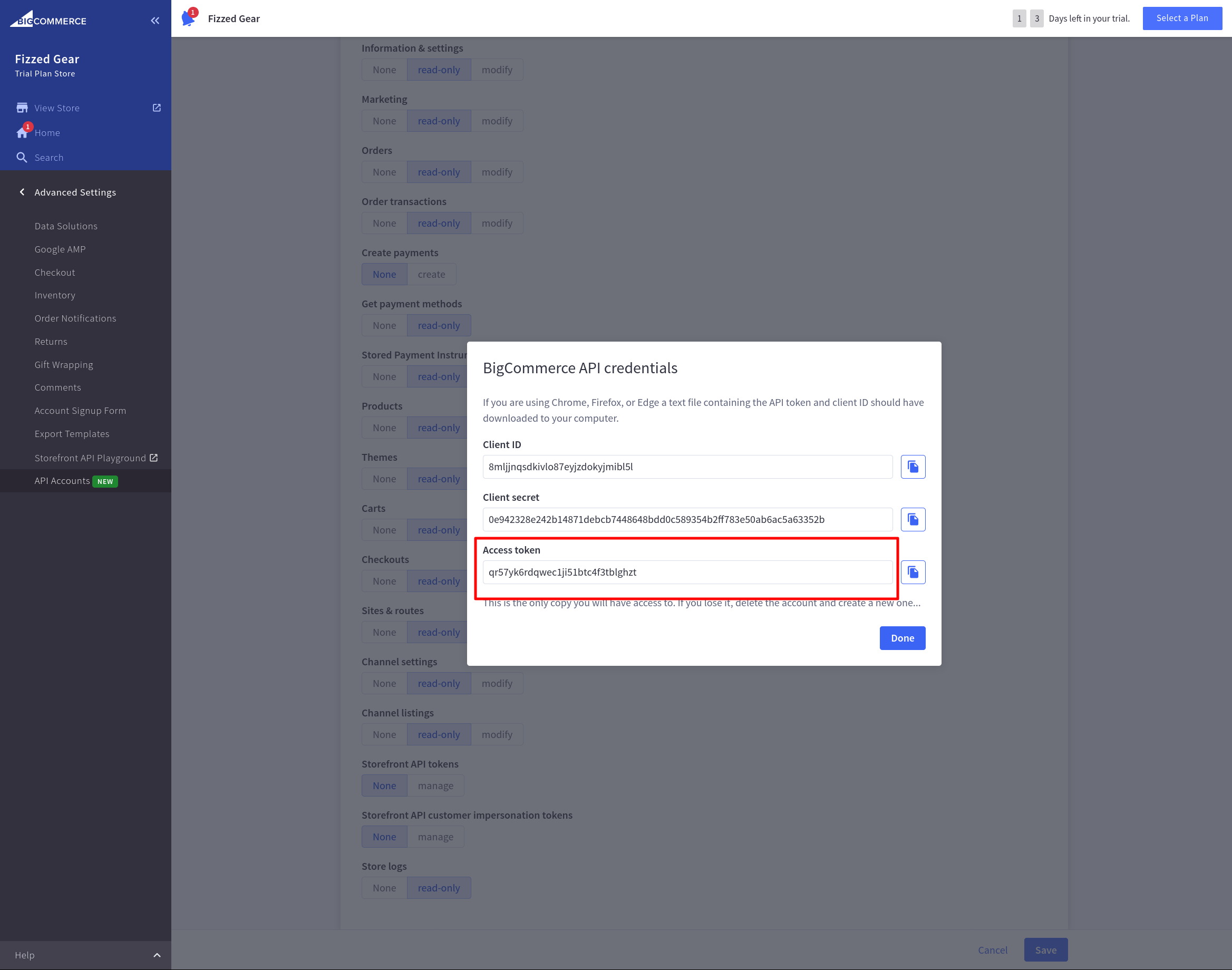The height and width of the screenshot is (970, 1232).
Task: Go back from Advanced Settings
Action: point(22,192)
